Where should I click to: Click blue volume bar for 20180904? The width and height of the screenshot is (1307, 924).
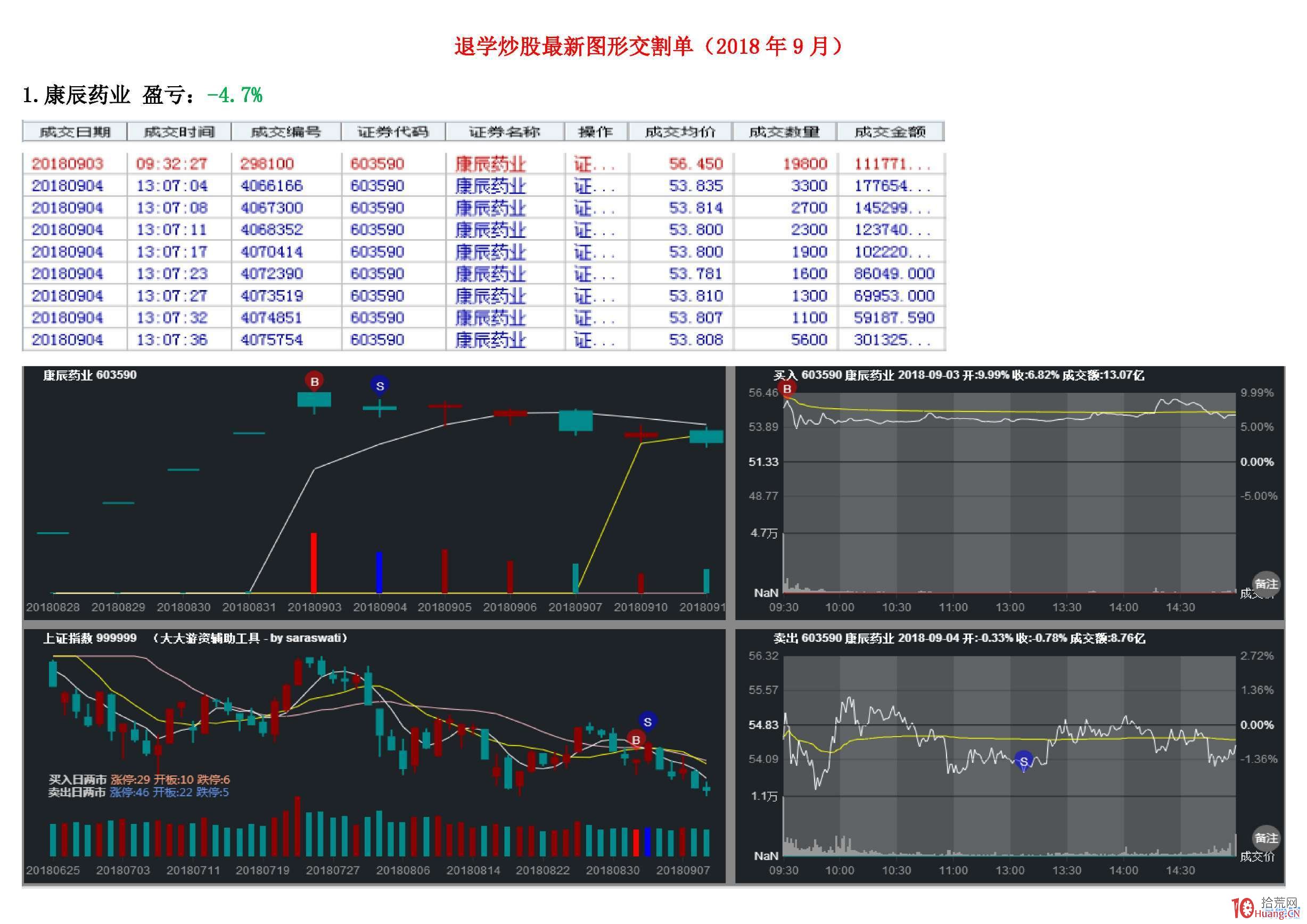click(x=379, y=572)
